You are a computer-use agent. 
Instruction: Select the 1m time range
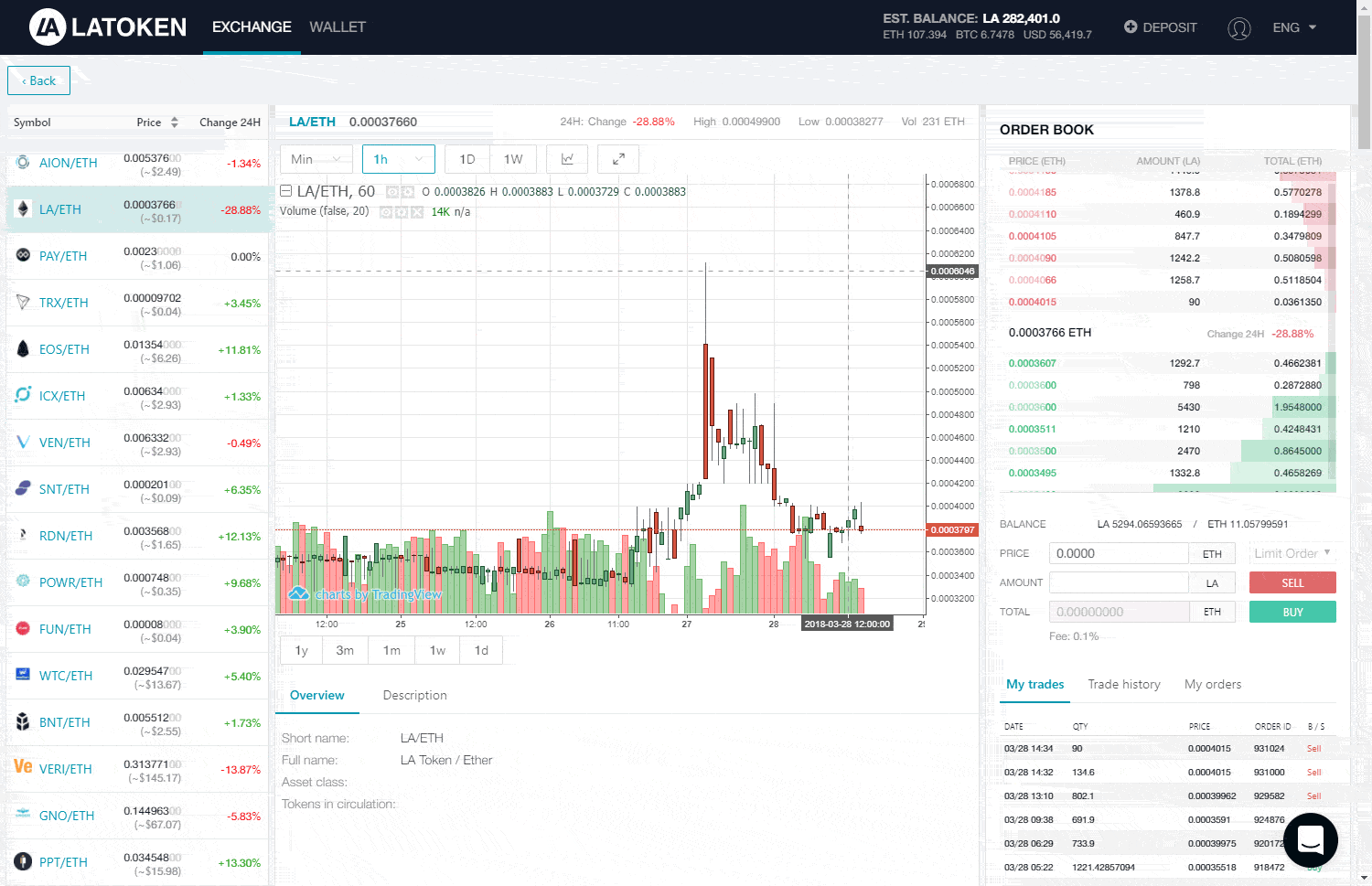391,651
